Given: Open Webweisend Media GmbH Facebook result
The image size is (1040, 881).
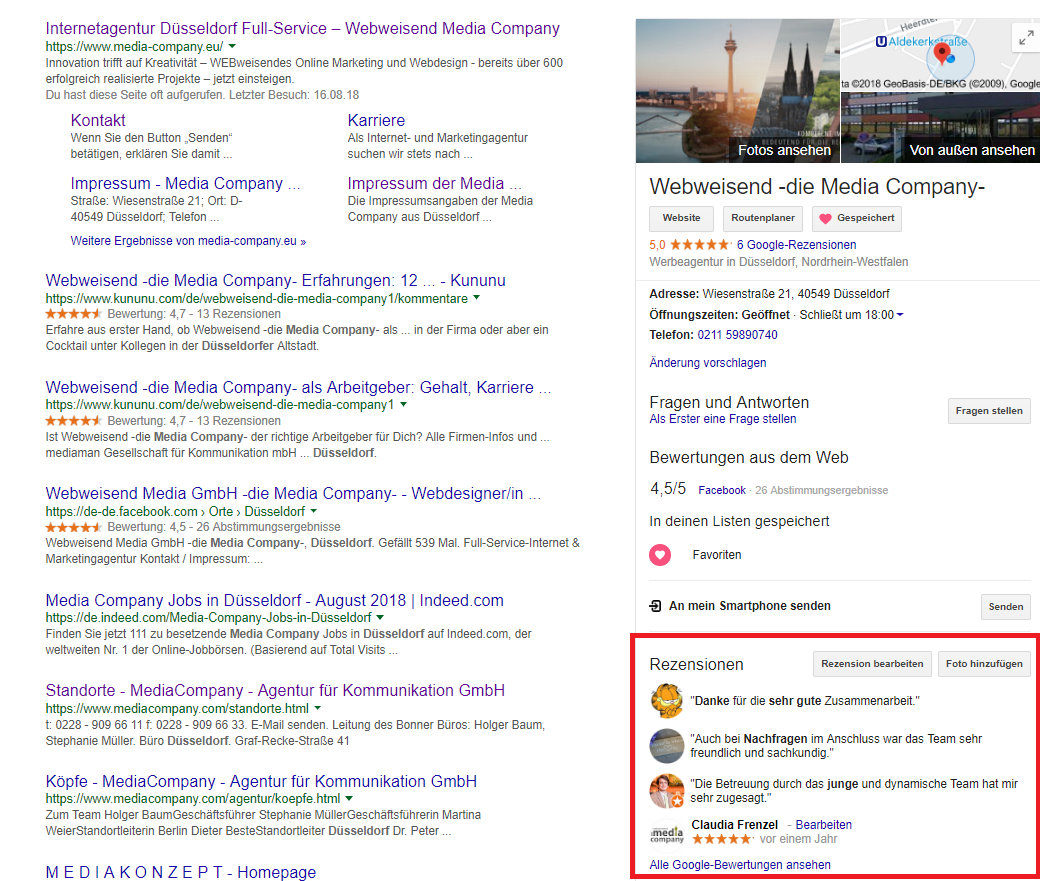Looking at the screenshot, I should [293, 494].
